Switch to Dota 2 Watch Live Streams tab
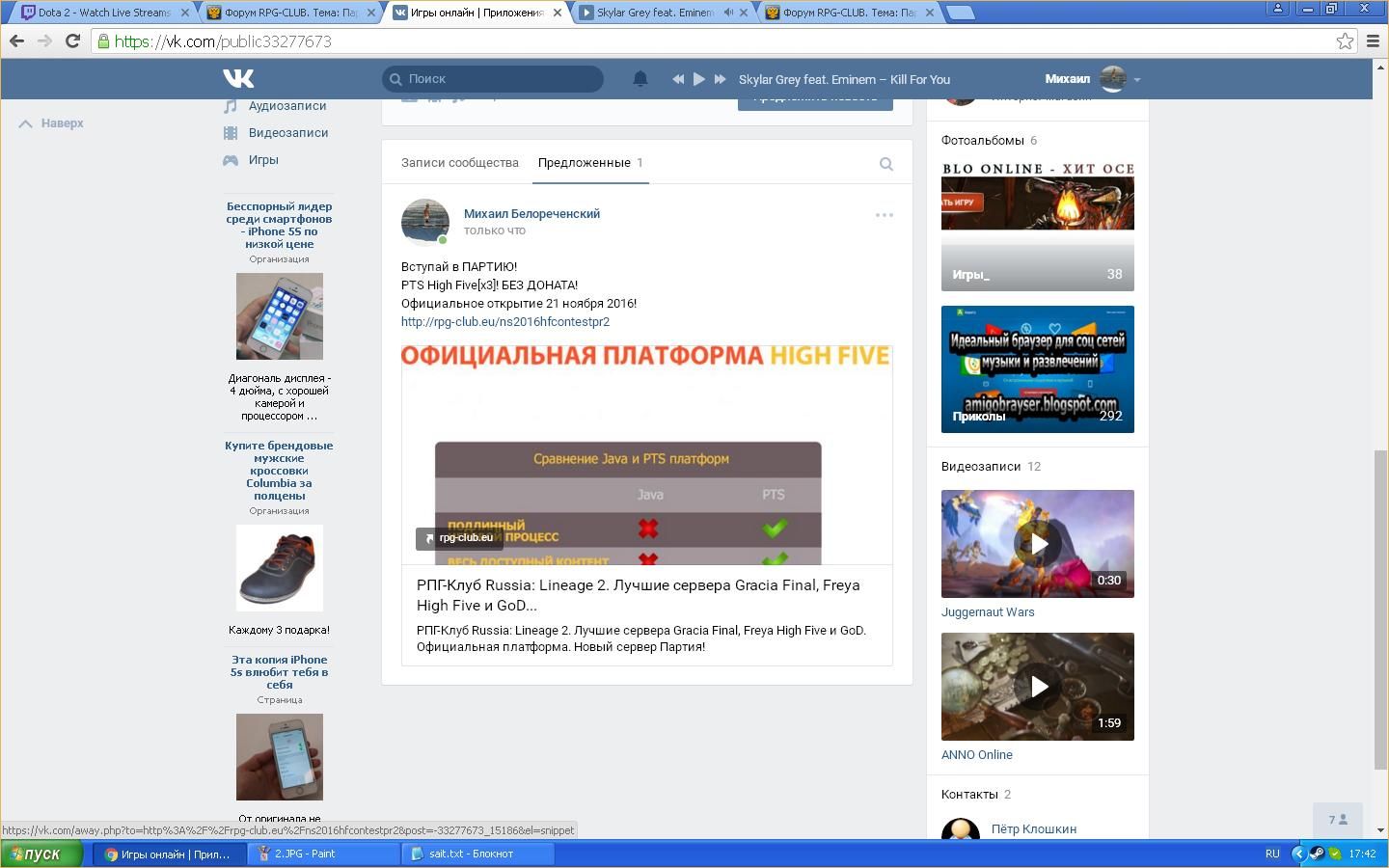This screenshot has width=1389, height=868. click(105, 13)
